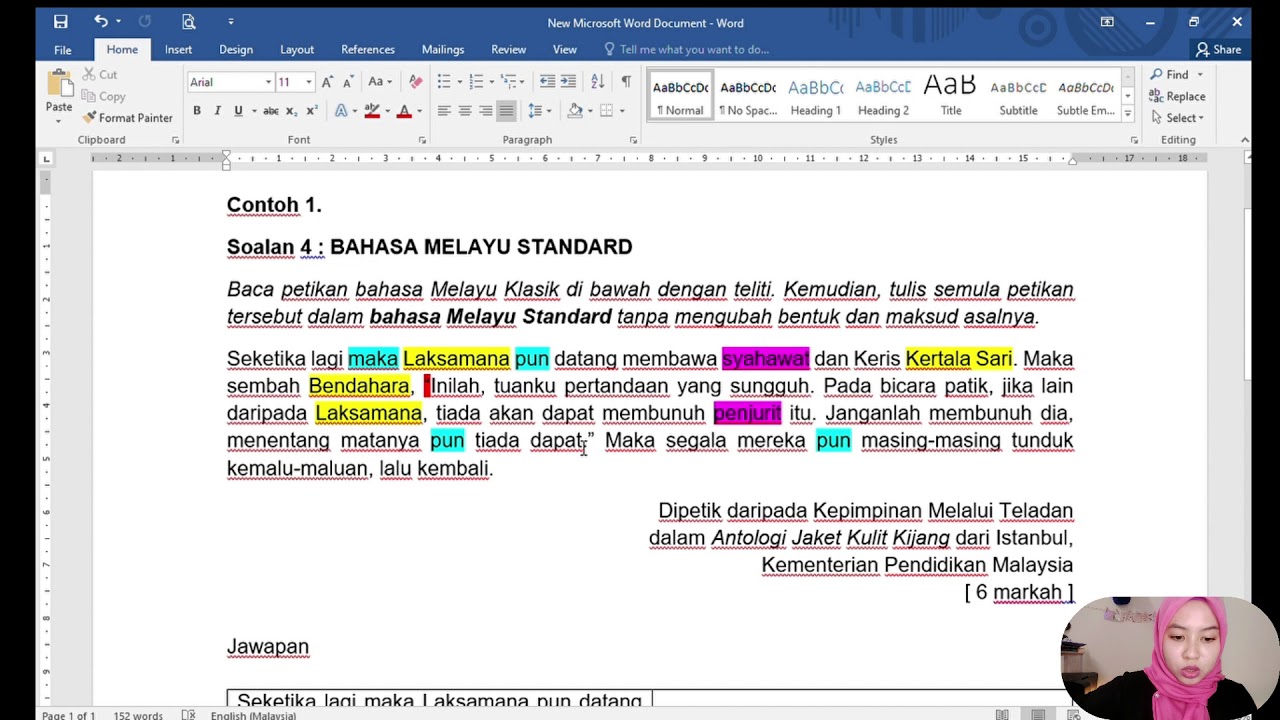This screenshot has width=1280, height=720.
Task: Align text to the right
Action: [485, 111]
